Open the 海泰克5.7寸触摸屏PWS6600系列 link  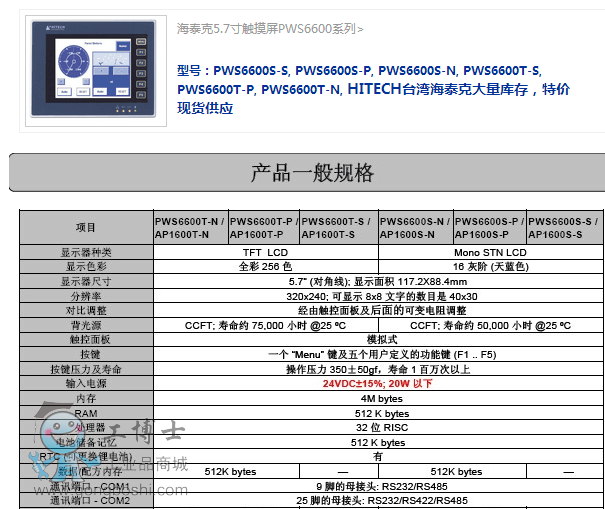point(270,29)
